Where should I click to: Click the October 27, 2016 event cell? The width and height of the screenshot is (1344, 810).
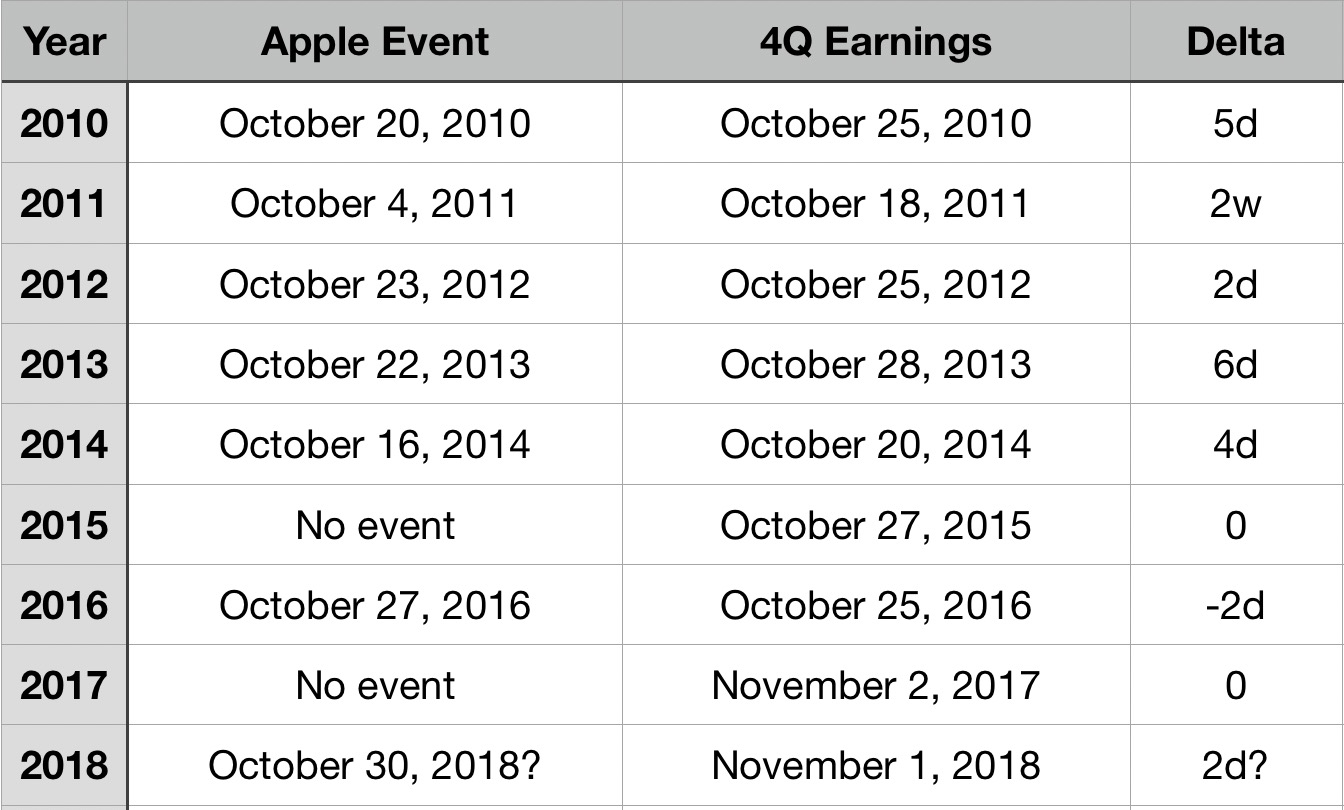pyautogui.click(x=375, y=605)
